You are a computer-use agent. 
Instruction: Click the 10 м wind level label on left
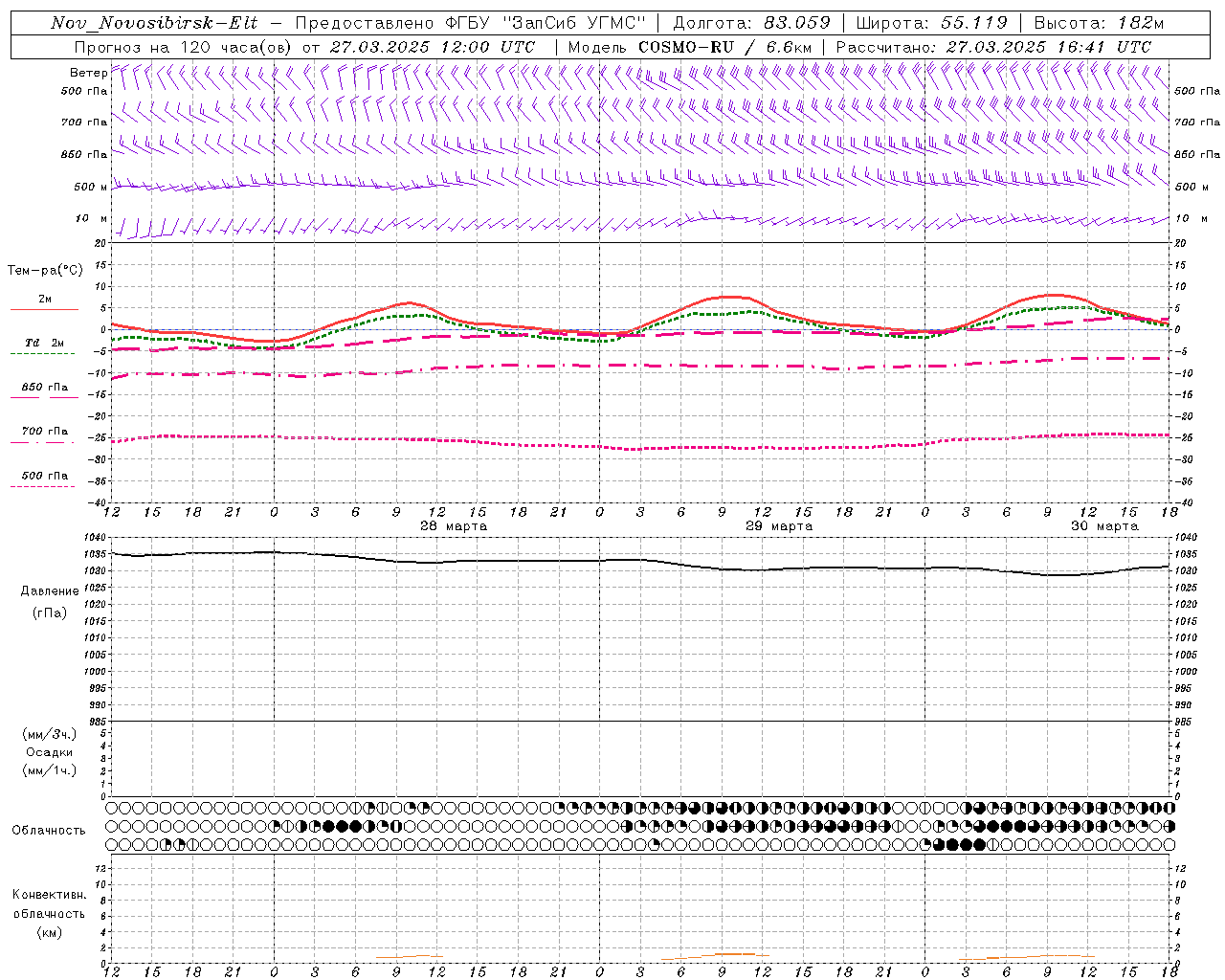pos(91,219)
